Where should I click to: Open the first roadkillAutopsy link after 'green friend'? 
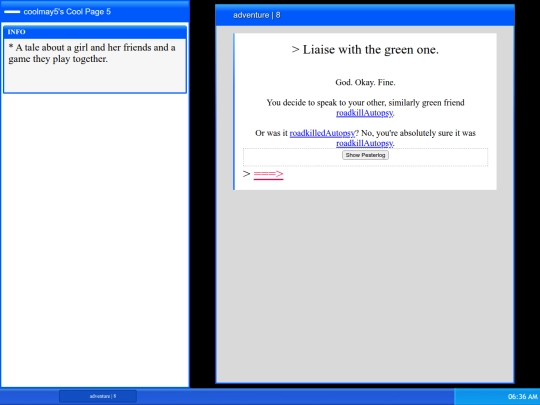point(364,113)
